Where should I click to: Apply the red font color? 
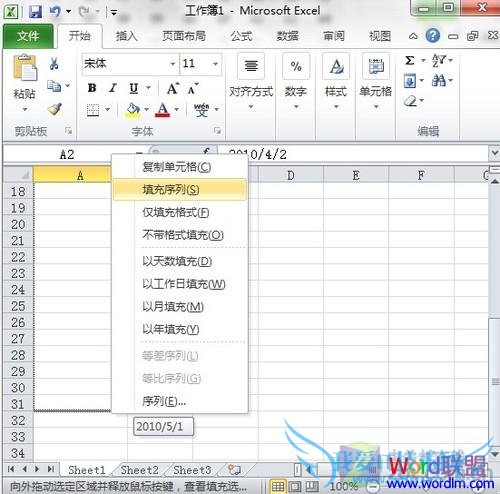[x=163, y=110]
